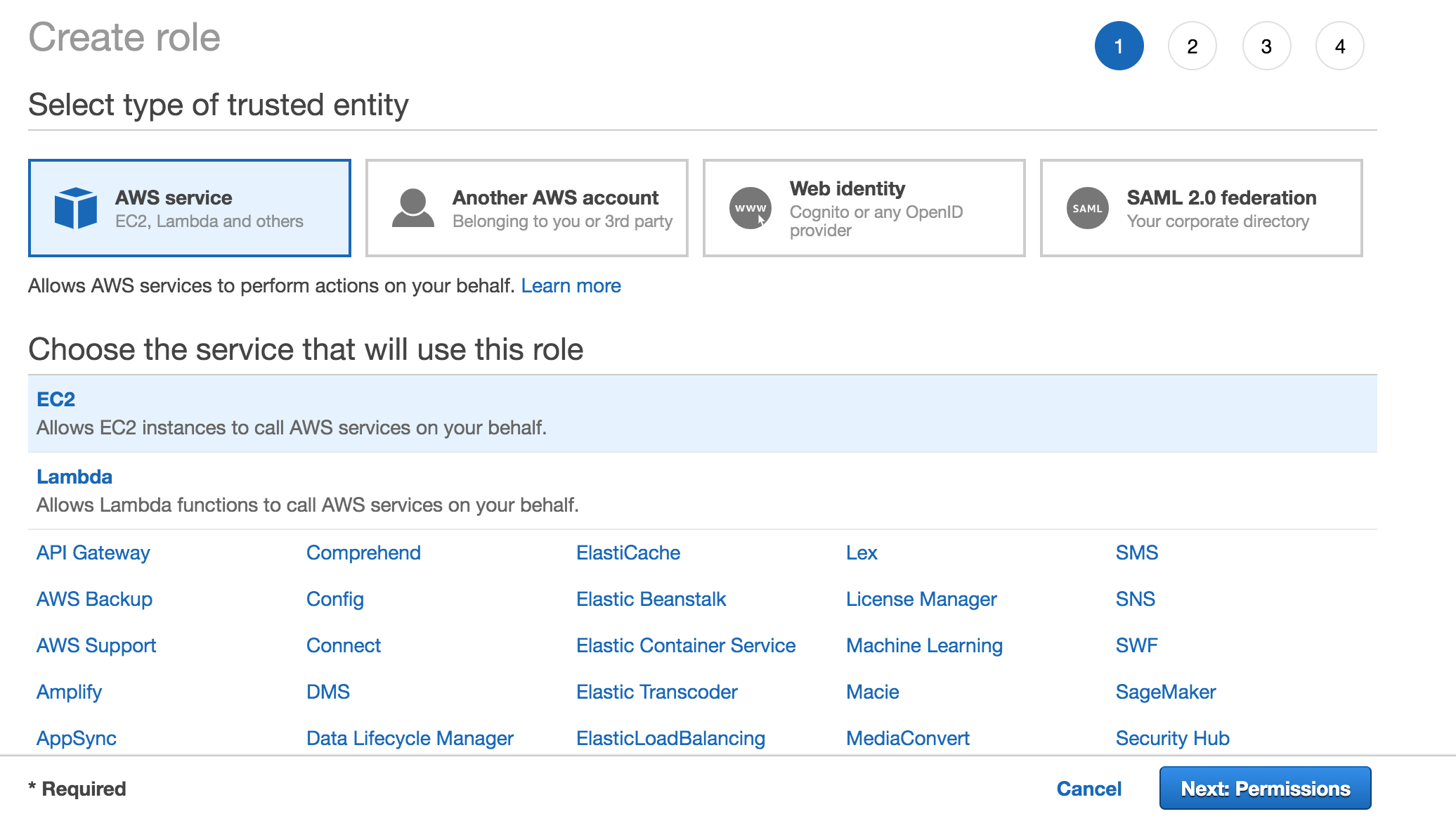Choose the AppSync service
The image size is (1456, 821).
(x=77, y=739)
